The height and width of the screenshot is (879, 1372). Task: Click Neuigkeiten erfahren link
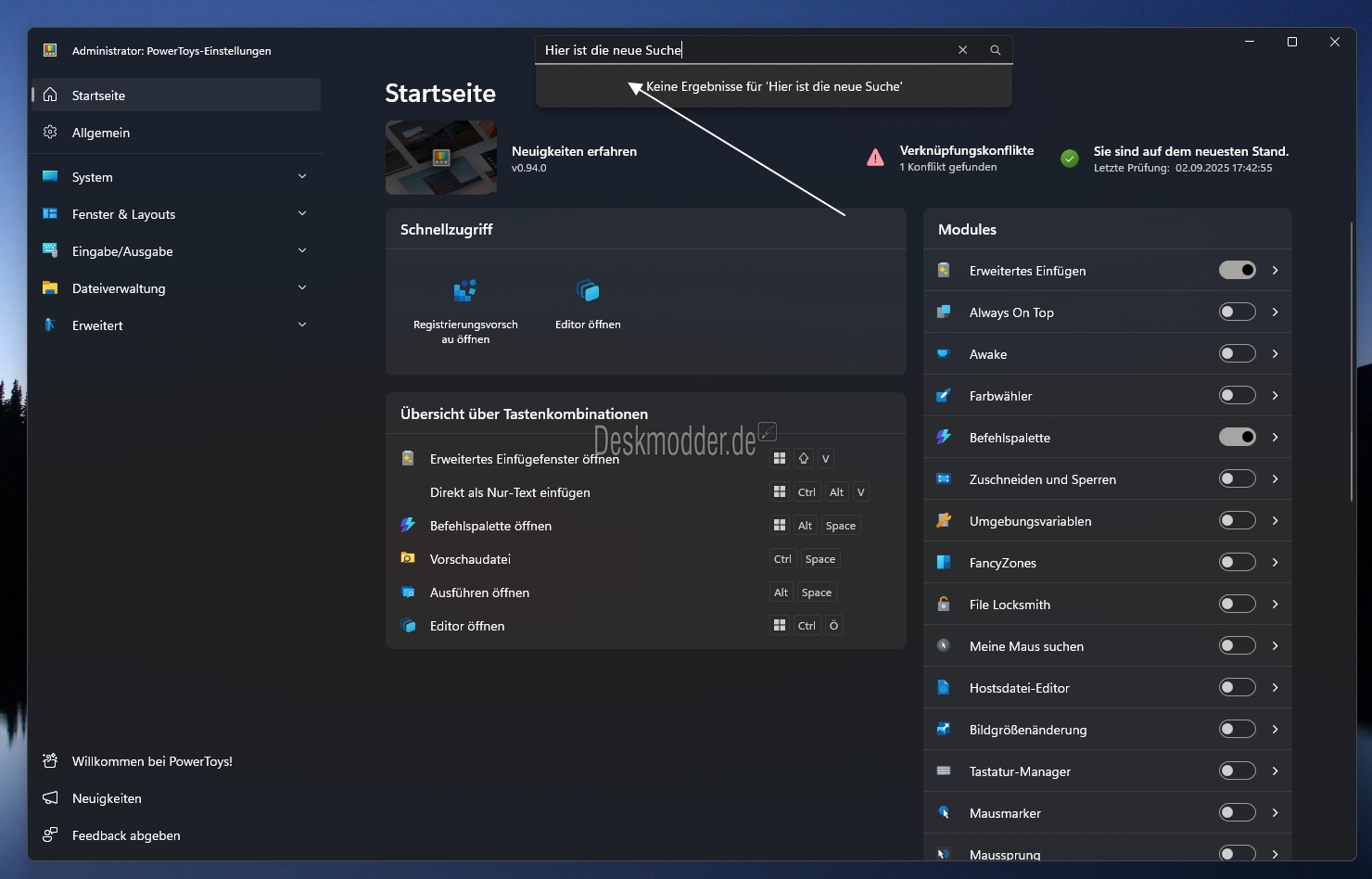click(x=574, y=151)
